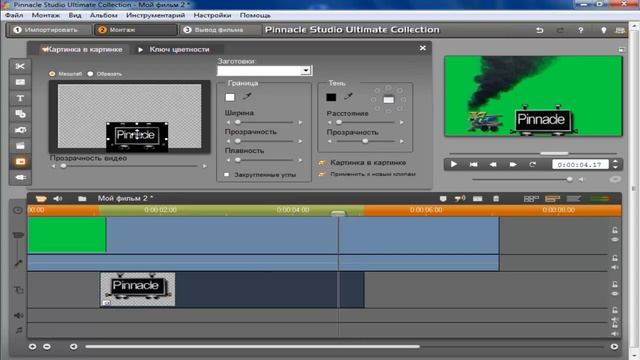Pick shadow color with the Тень eyedropper
640x360 pixels.
348,96
